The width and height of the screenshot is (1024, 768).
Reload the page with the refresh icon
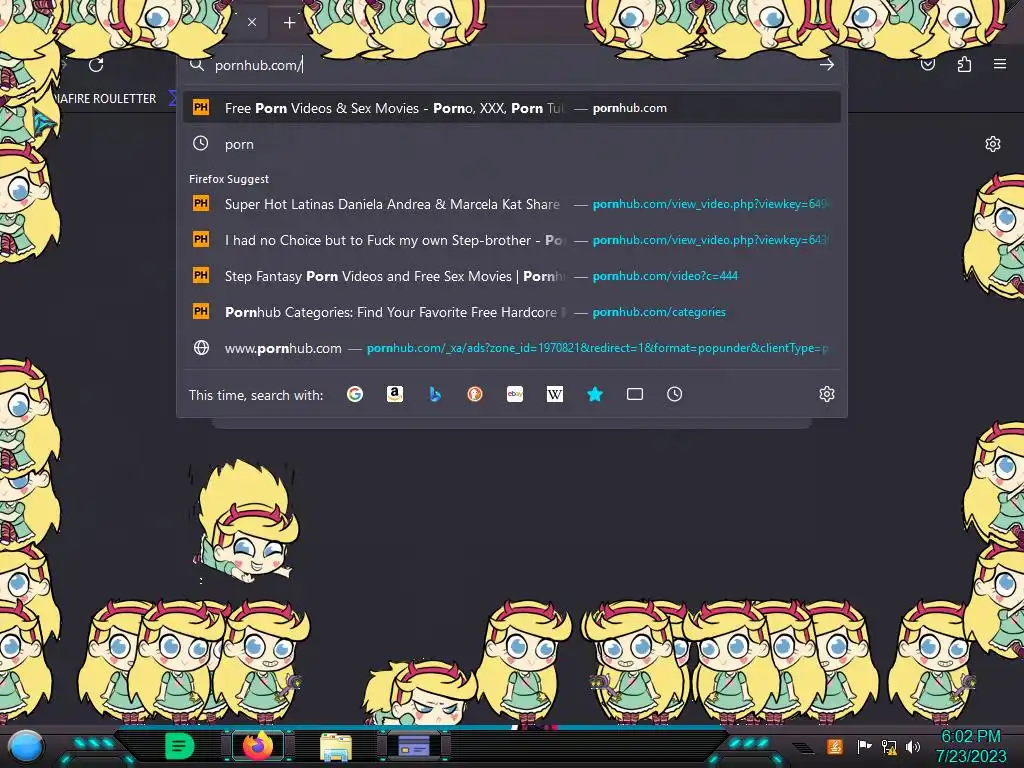[x=96, y=65]
